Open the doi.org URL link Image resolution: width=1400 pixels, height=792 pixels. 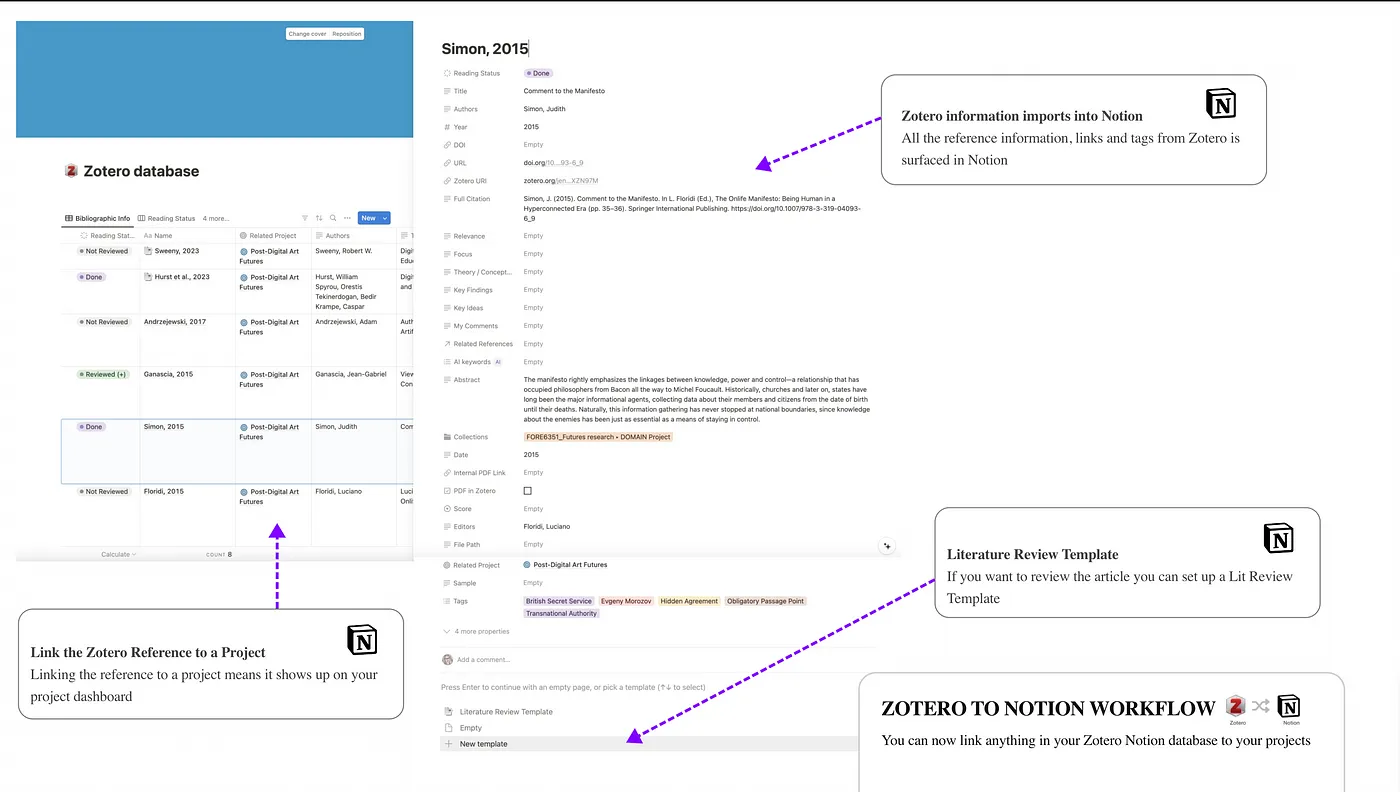point(553,163)
